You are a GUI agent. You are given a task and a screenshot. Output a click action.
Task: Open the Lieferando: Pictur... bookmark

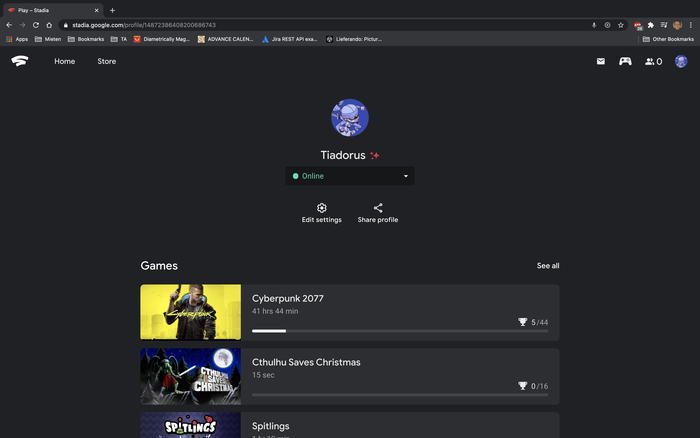click(x=354, y=39)
